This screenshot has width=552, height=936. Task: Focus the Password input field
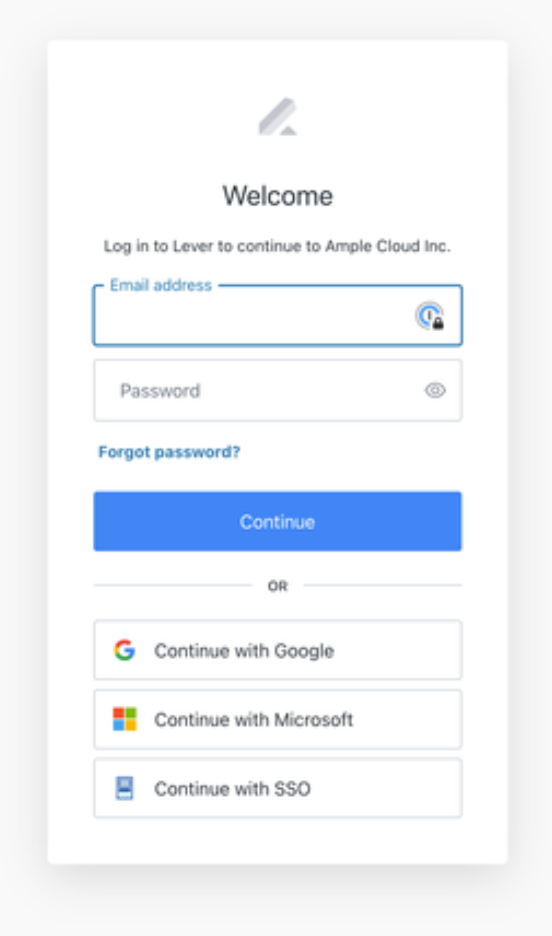[277, 390]
